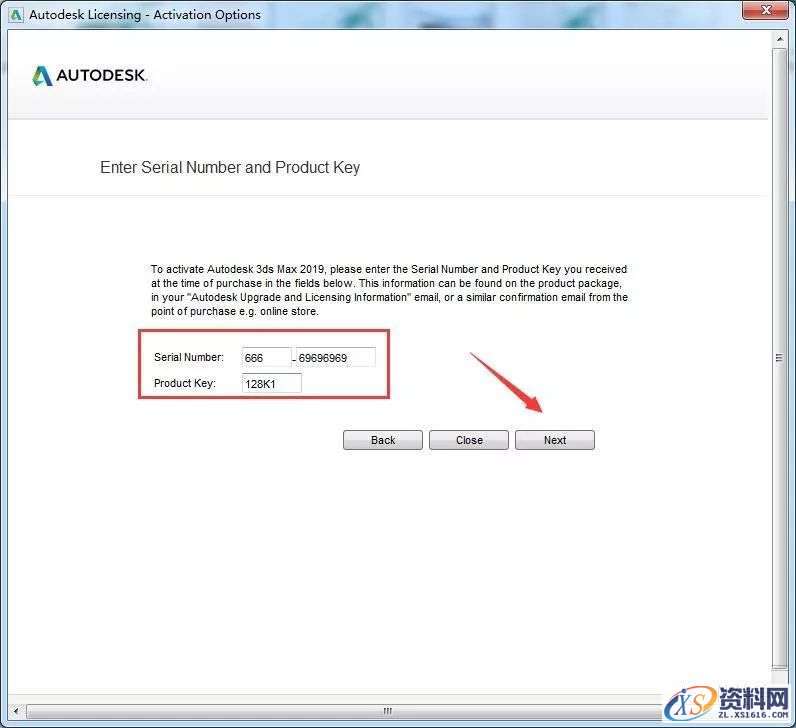Click the activation instructions paragraph text
This screenshot has width=796, height=728.
pyautogui.click(x=389, y=290)
